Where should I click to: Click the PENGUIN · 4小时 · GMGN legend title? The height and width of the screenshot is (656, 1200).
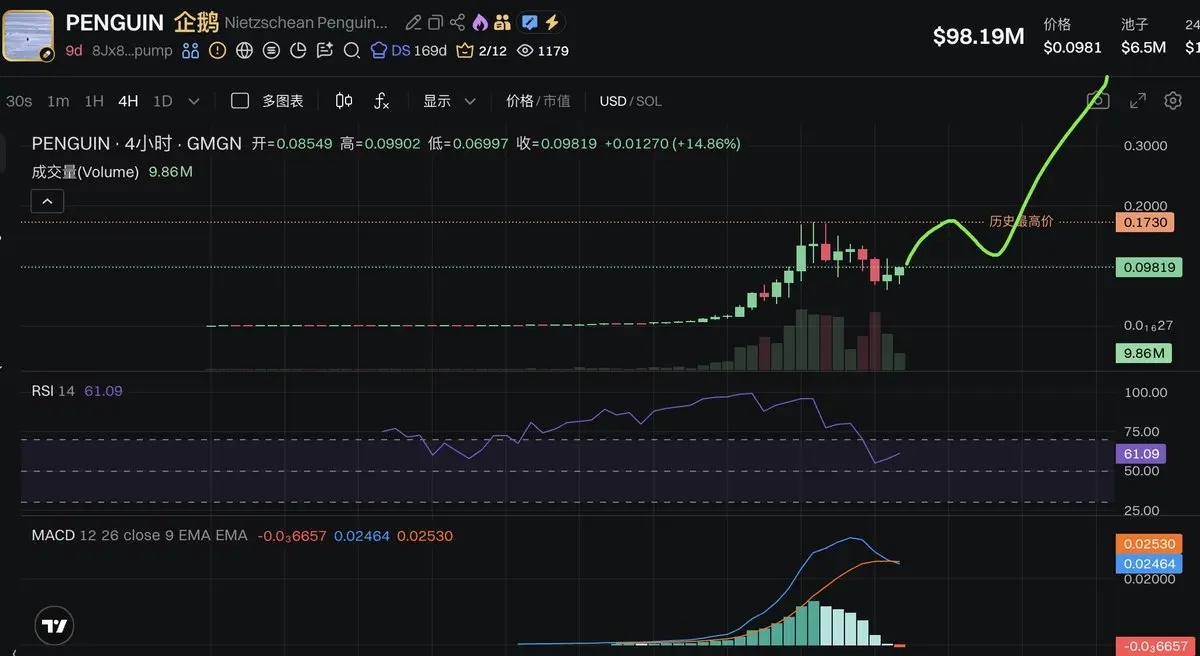point(137,144)
